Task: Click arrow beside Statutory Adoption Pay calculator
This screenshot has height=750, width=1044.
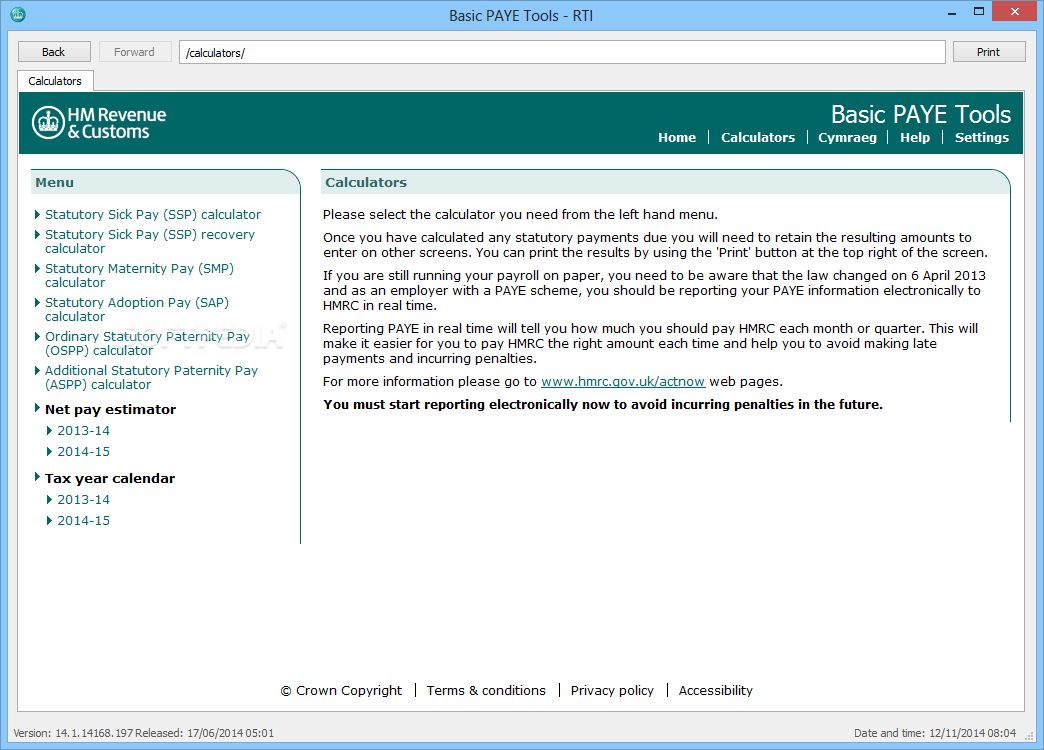Action: (37, 302)
